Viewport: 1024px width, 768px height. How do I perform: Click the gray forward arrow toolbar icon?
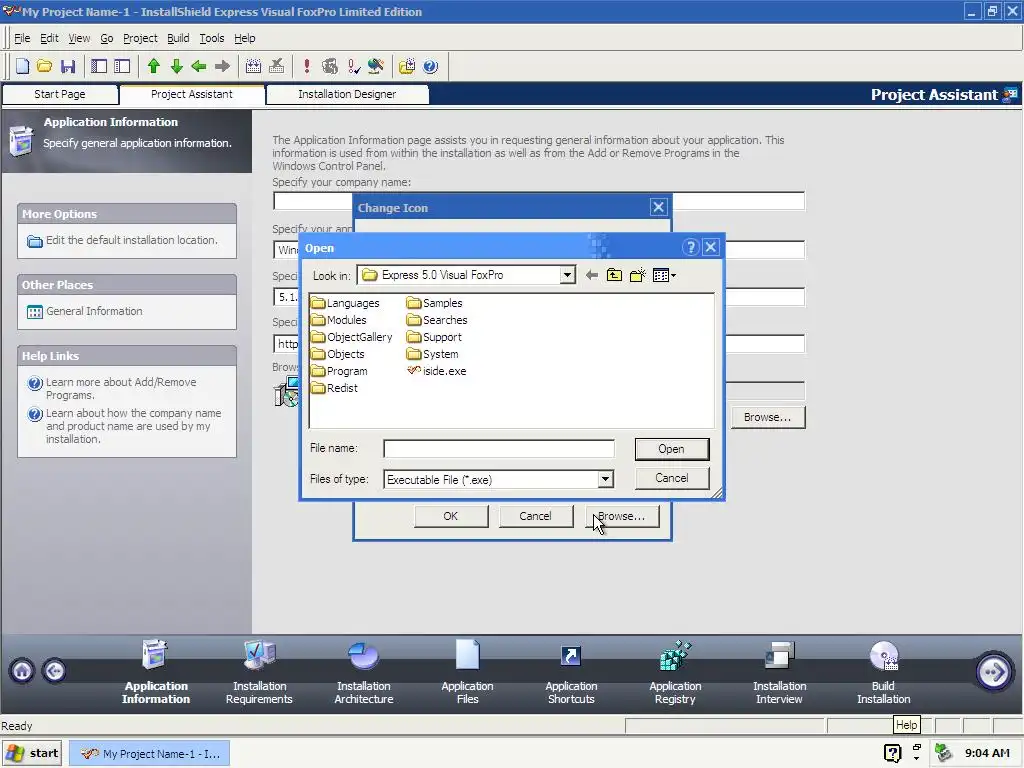(x=222, y=66)
